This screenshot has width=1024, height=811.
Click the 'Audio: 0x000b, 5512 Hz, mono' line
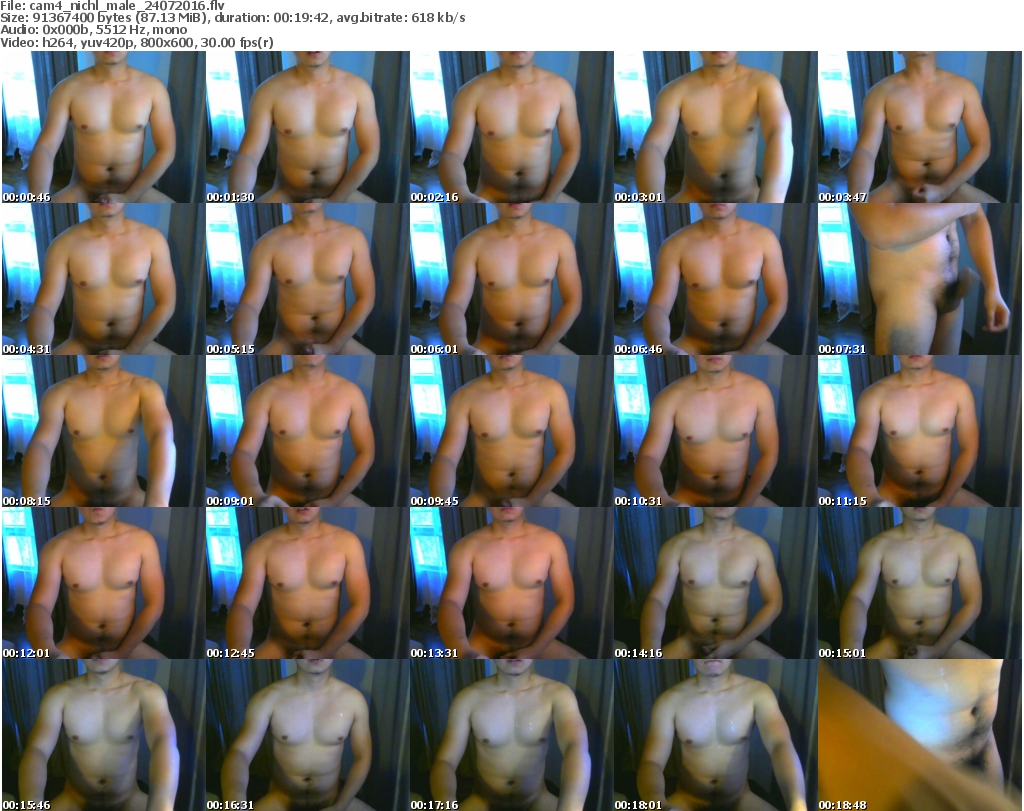pos(94,30)
